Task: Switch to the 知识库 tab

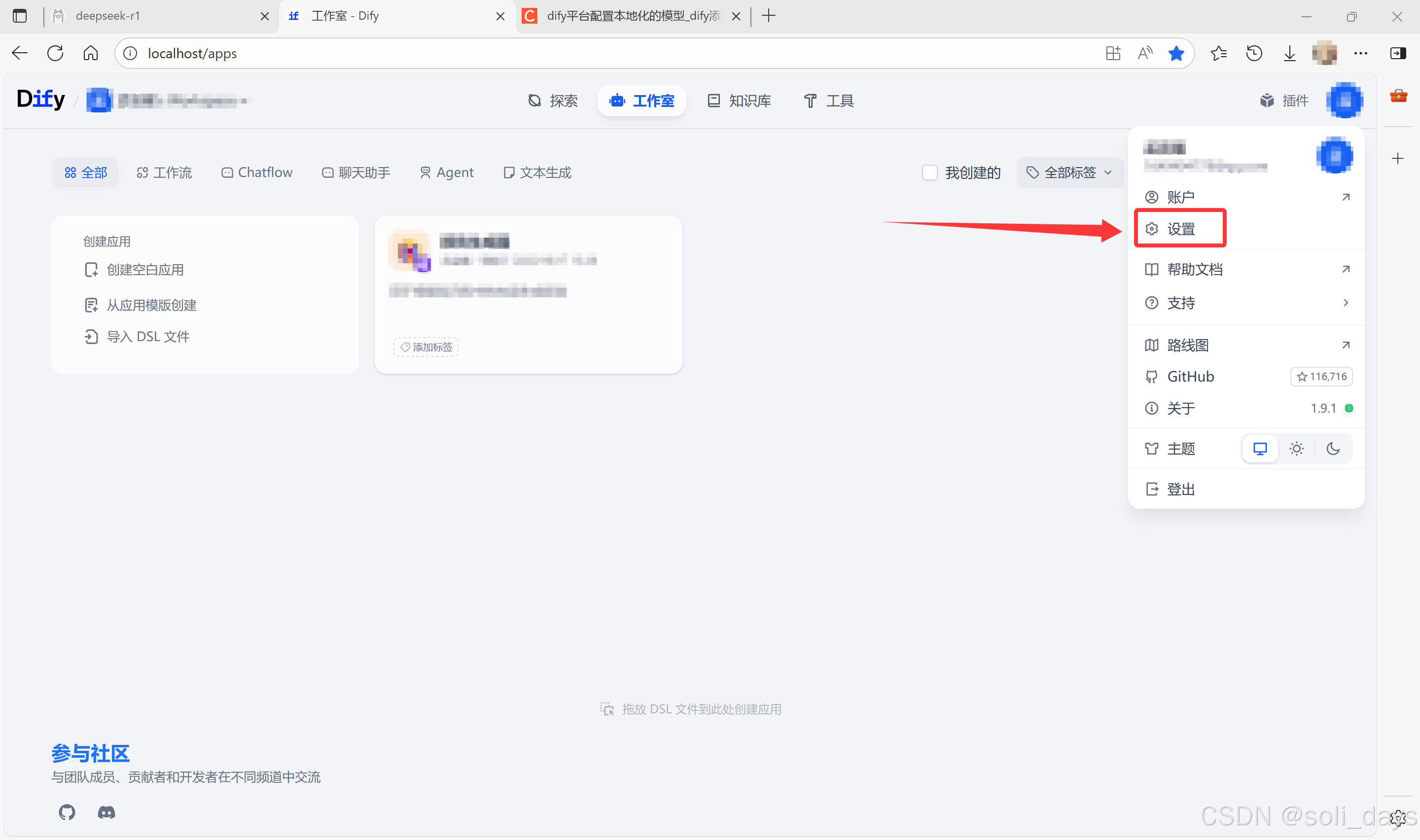Action: click(x=739, y=100)
